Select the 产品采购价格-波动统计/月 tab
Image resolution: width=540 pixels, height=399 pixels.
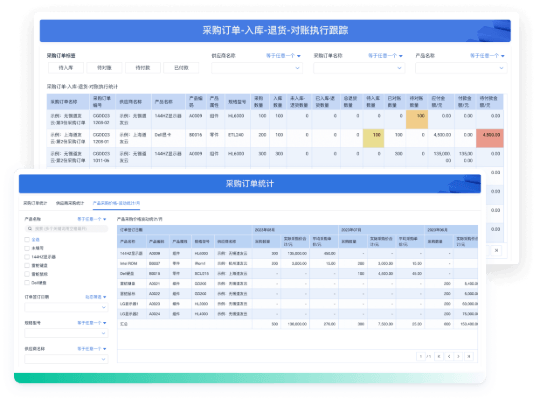click(x=116, y=203)
